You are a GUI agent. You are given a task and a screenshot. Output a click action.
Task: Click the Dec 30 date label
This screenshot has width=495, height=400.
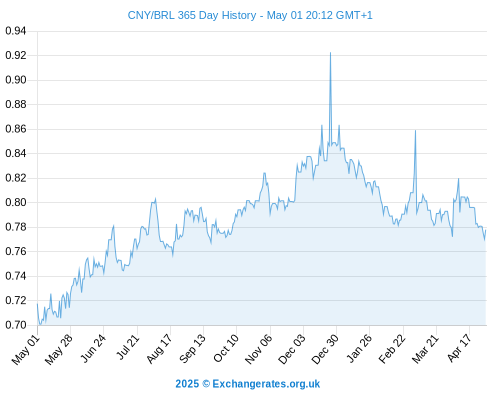[x=325, y=349]
